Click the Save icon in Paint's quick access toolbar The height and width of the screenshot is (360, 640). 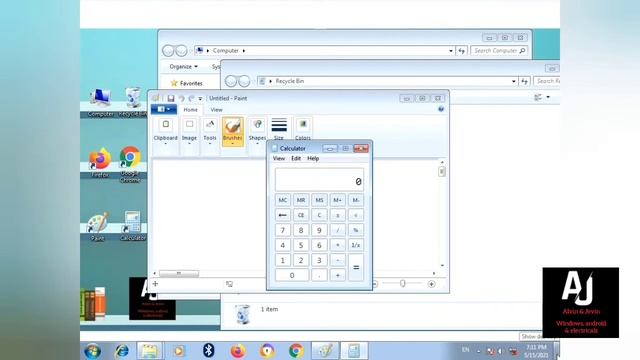point(171,98)
